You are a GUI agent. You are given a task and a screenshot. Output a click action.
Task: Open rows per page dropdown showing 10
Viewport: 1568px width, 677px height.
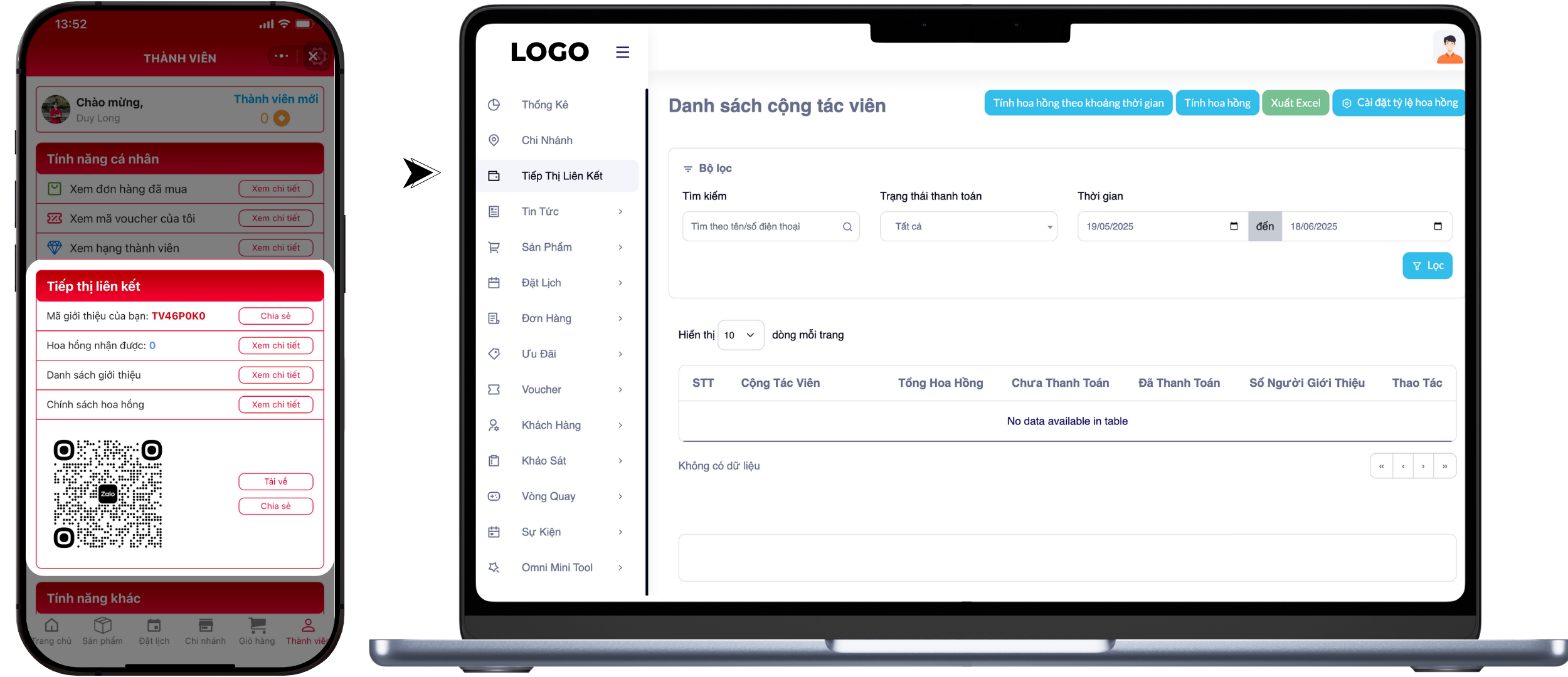740,335
